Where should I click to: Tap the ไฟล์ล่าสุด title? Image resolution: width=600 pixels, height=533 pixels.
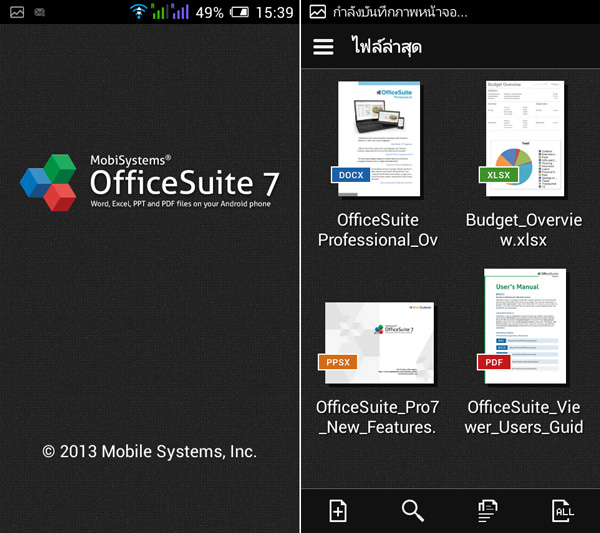pos(386,46)
